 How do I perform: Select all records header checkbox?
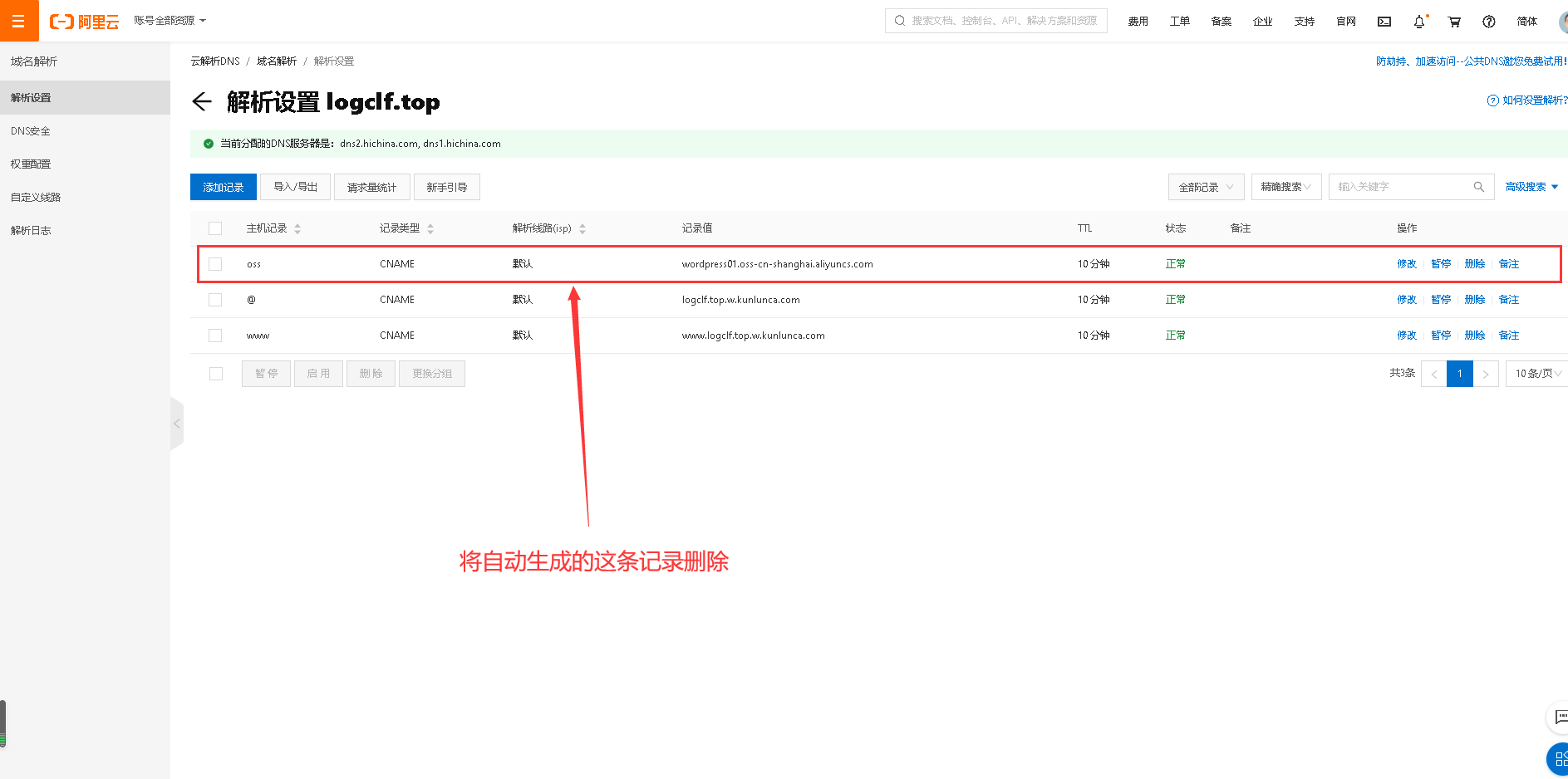click(215, 228)
